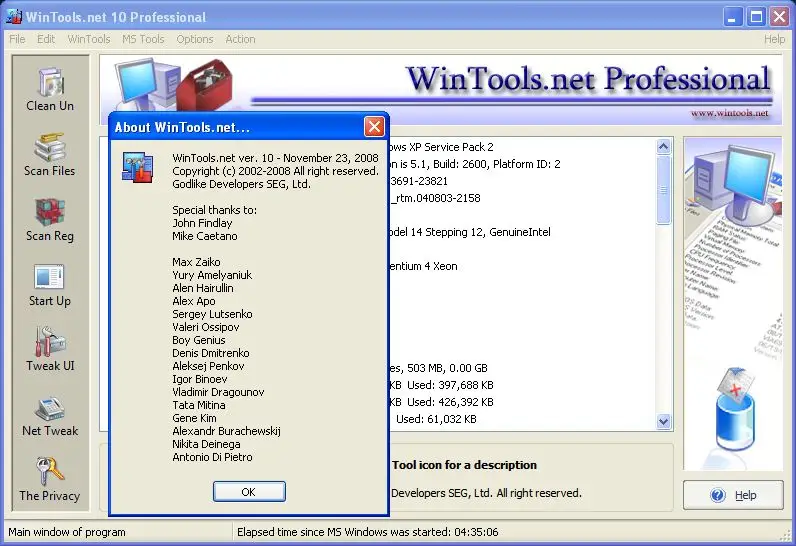Open The Privacy tool icon
Viewport: 796px width, 546px height.
click(x=50, y=480)
